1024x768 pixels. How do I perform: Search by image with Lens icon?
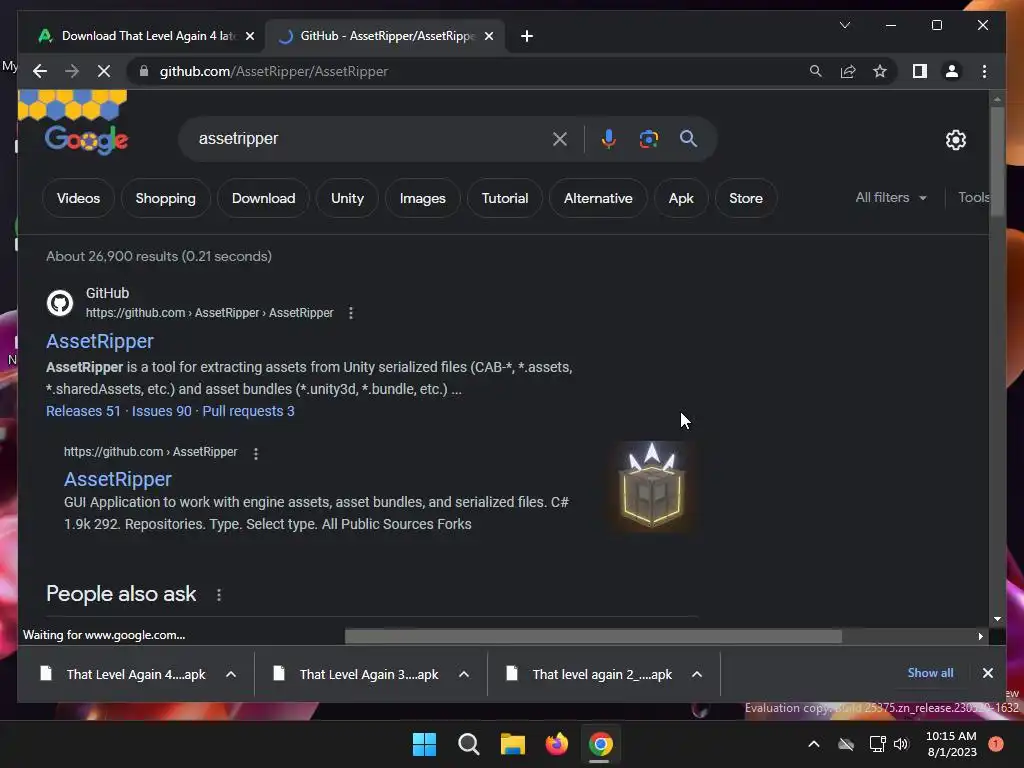tap(648, 138)
